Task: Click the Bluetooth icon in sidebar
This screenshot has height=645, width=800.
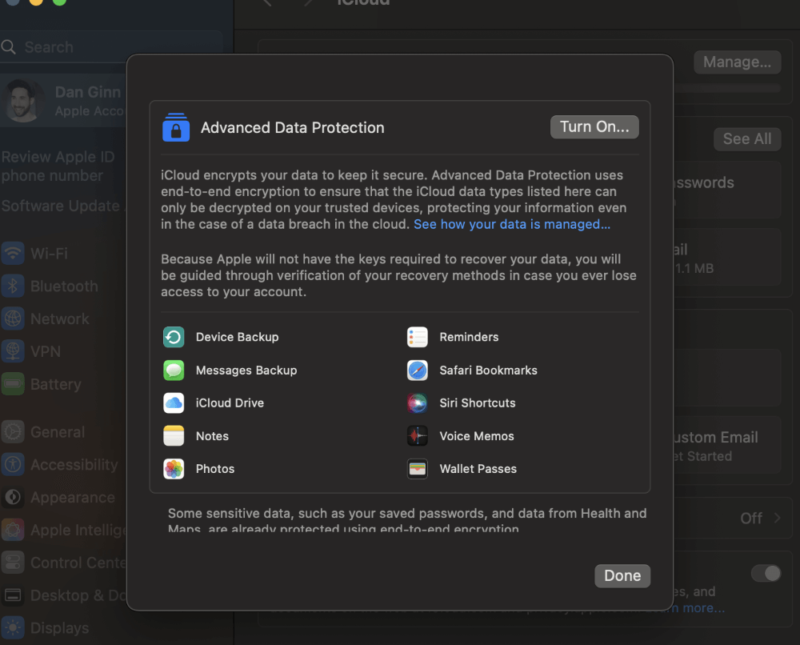Action: click(x=13, y=286)
